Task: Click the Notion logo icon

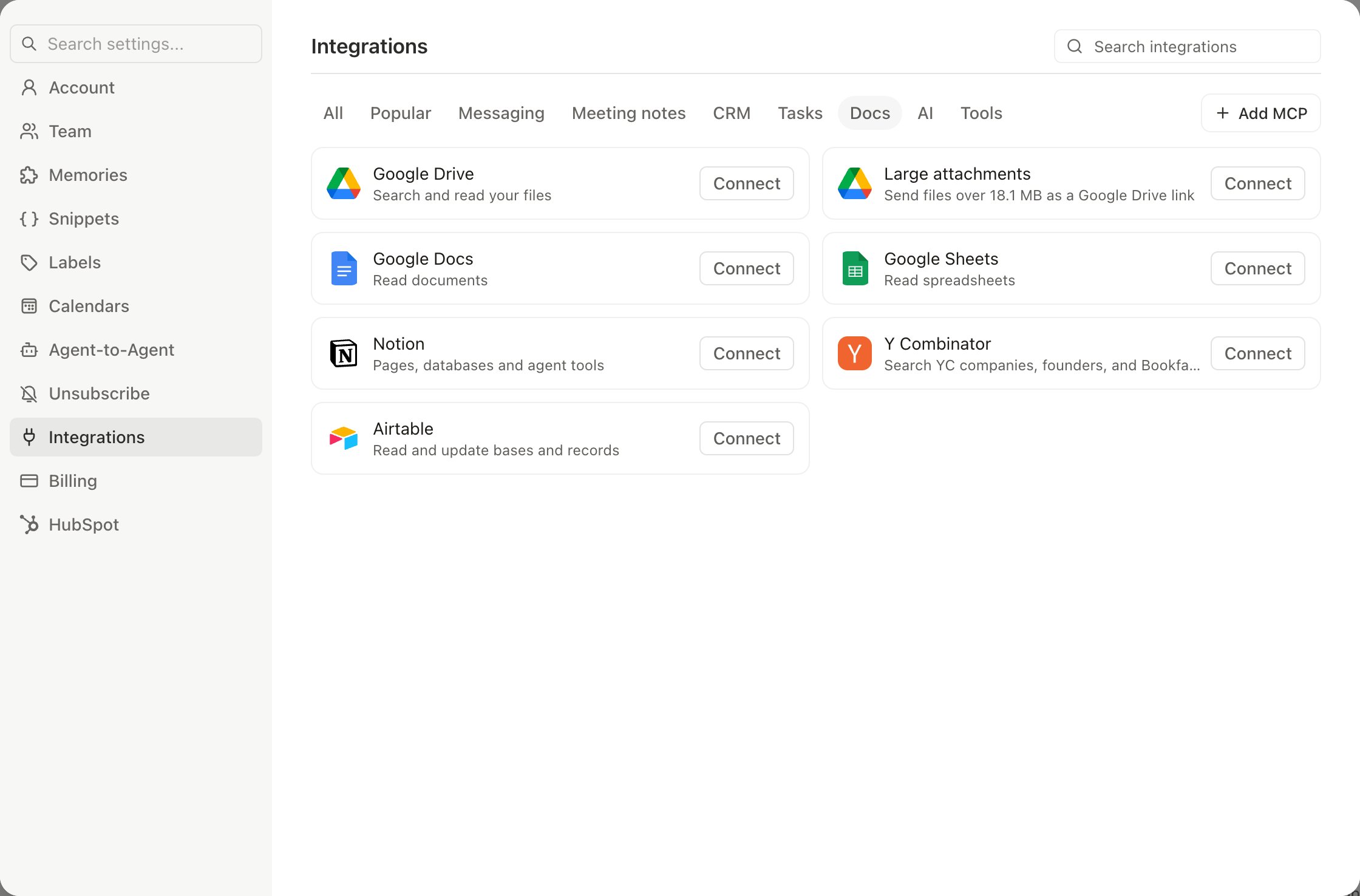Action: click(344, 353)
